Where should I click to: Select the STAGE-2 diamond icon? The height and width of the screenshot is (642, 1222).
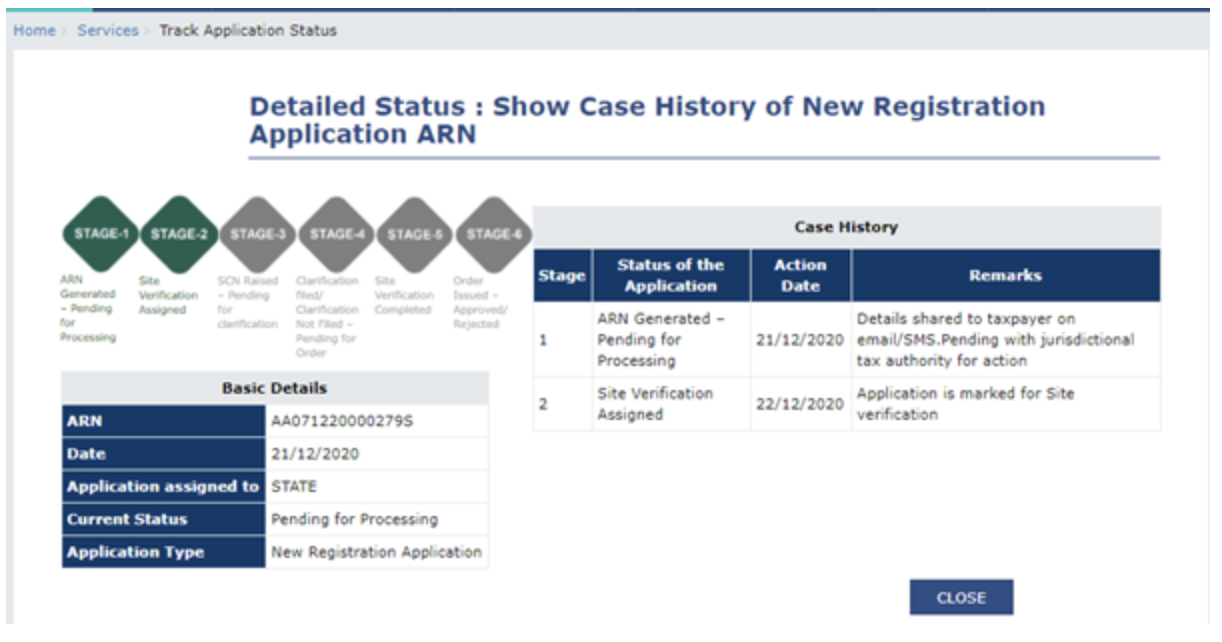pyautogui.click(x=179, y=234)
